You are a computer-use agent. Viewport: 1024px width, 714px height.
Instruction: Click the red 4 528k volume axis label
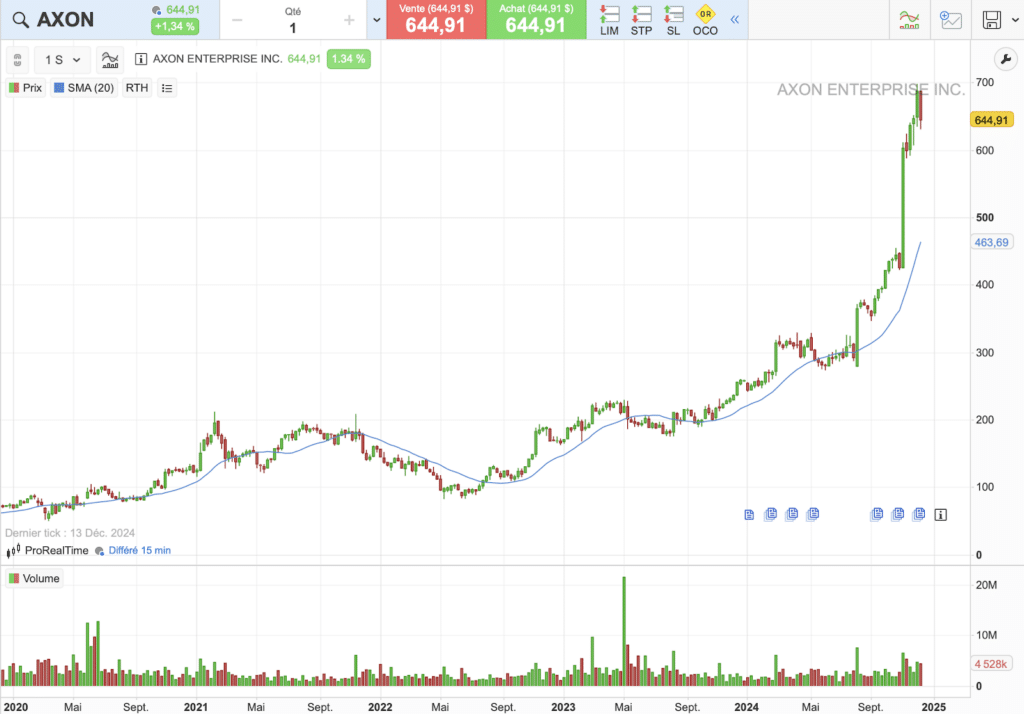(991, 664)
